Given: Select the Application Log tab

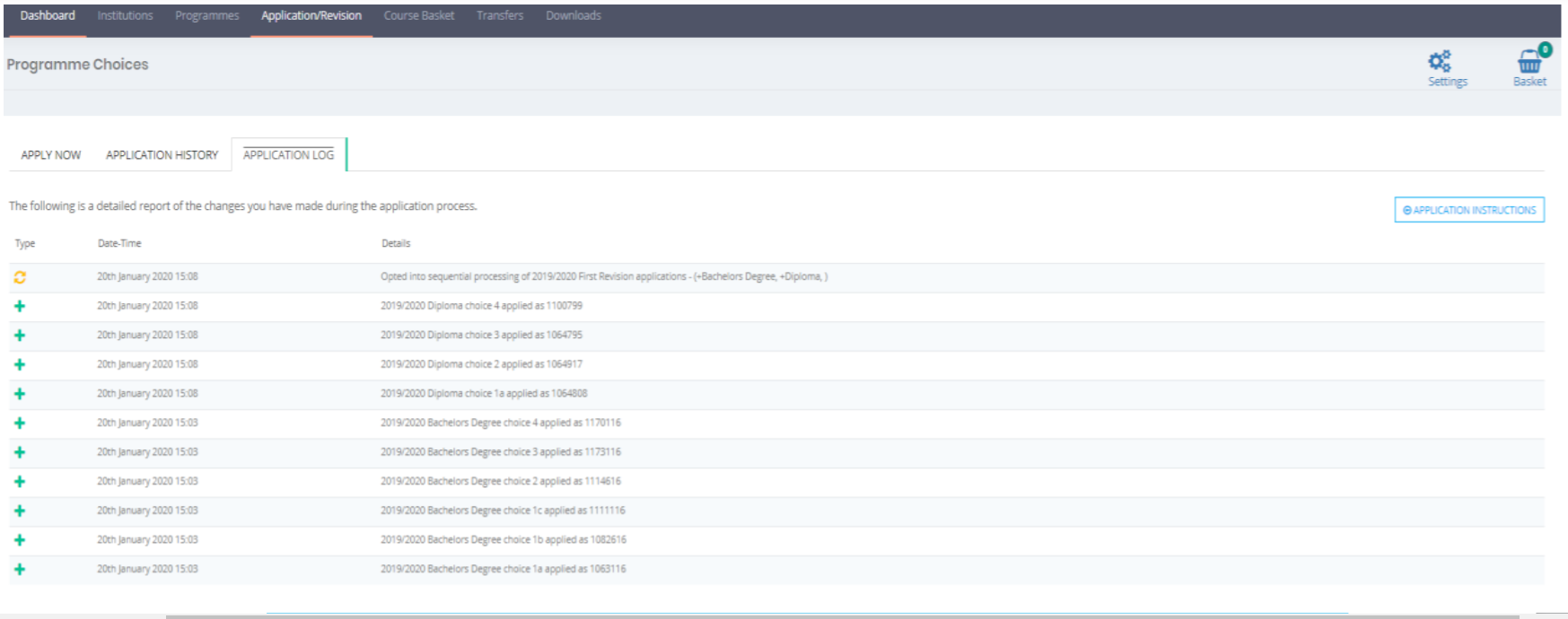Looking at the screenshot, I should tap(288, 155).
